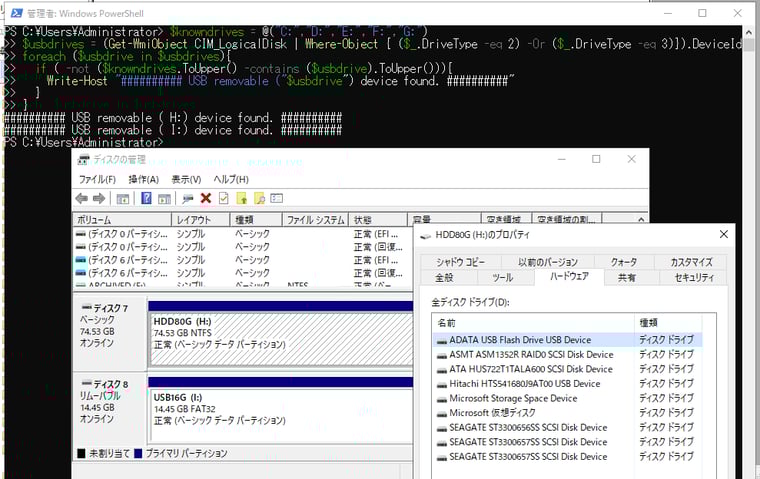Click the connect drive toolbar icon
760x479 pixels.
pos(188,198)
